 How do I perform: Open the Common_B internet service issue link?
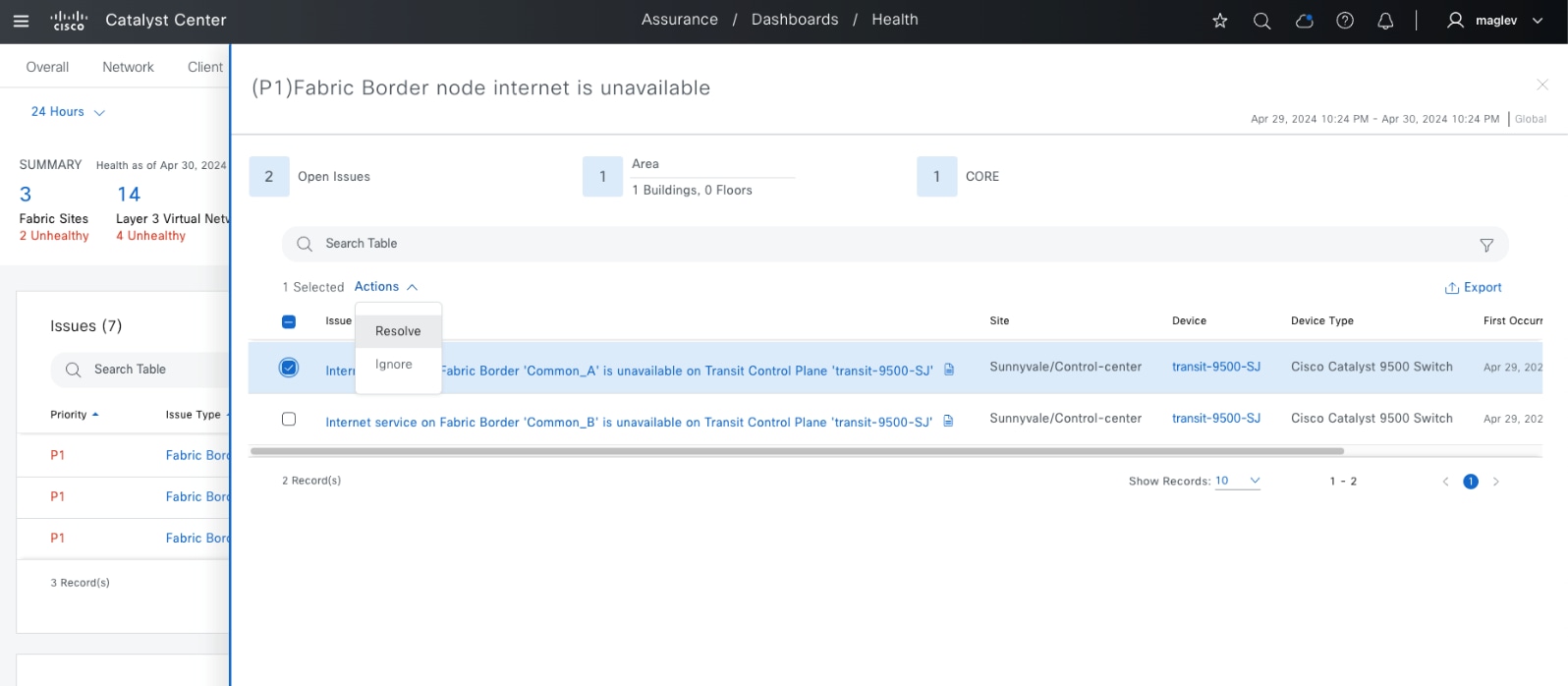coord(629,423)
